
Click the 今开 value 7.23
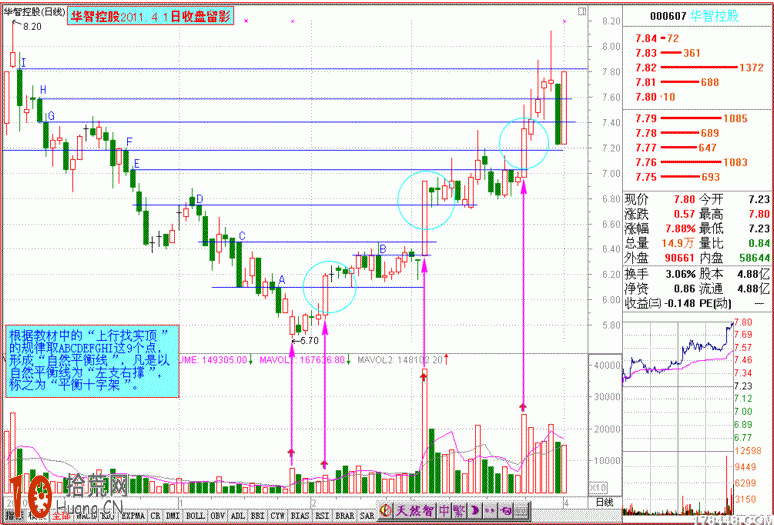(759, 199)
